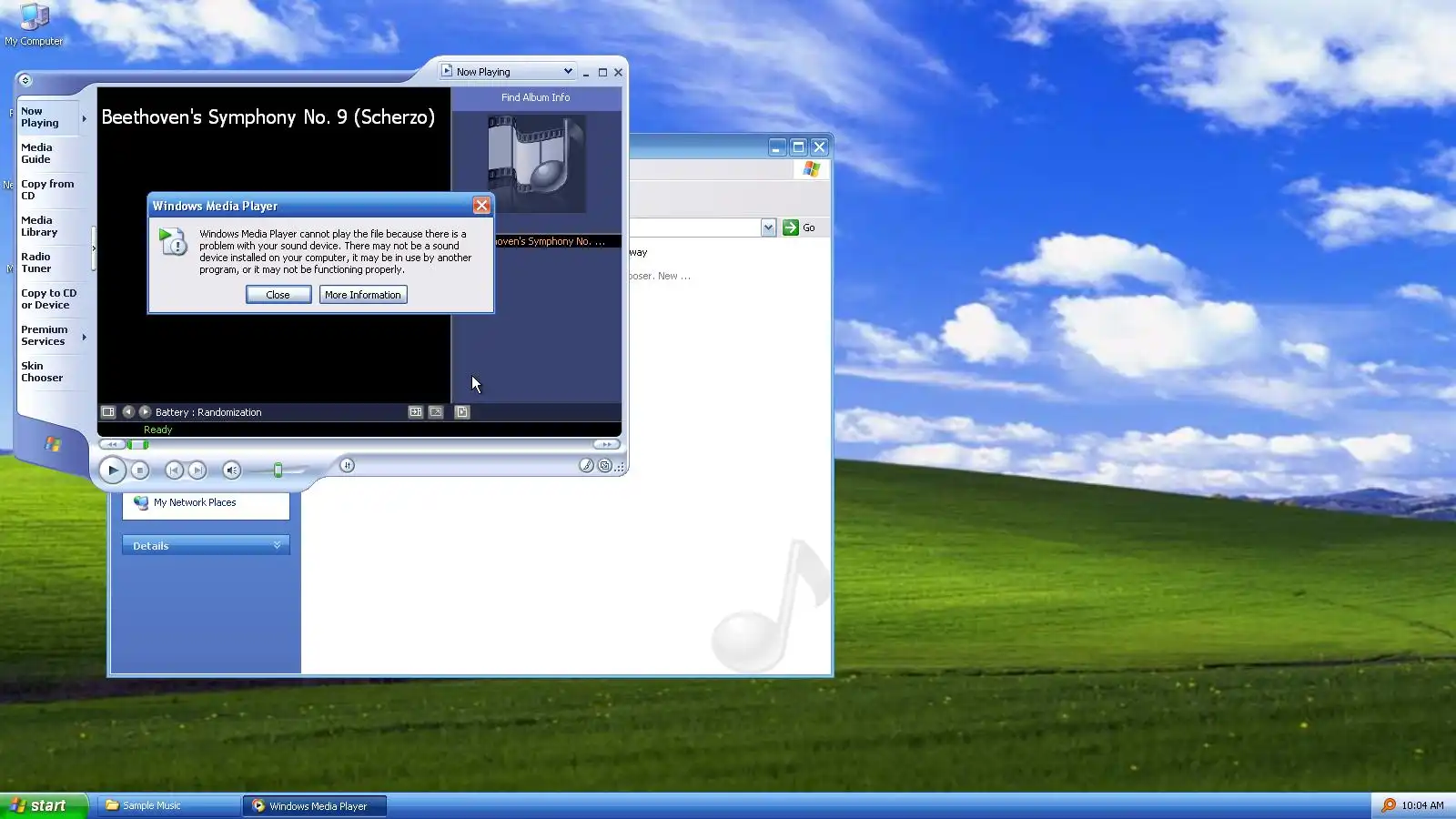Open the equalizer settings button
The image size is (1456, 819).
pyautogui.click(x=347, y=466)
